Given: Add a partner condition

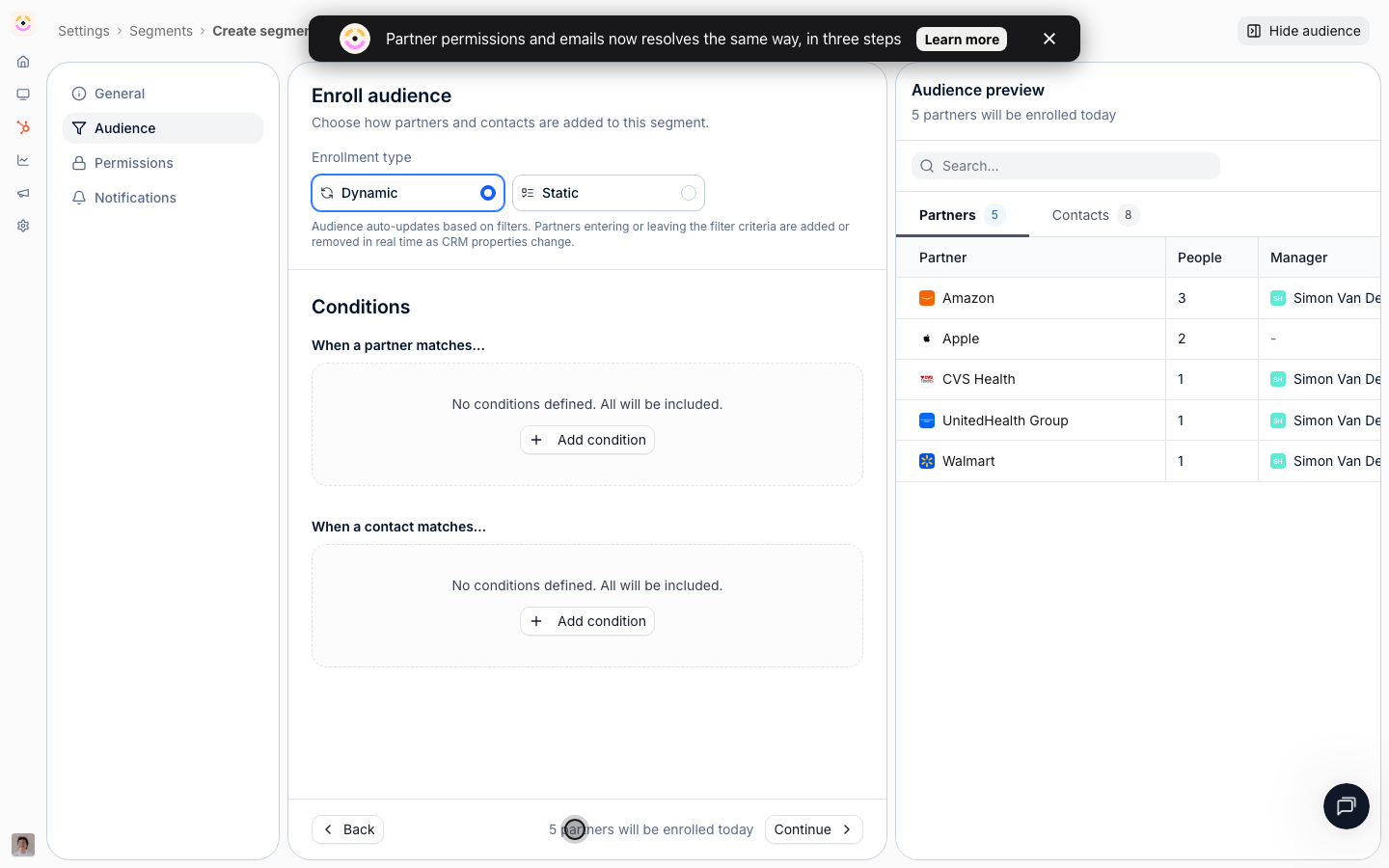Looking at the screenshot, I should coord(587,440).
